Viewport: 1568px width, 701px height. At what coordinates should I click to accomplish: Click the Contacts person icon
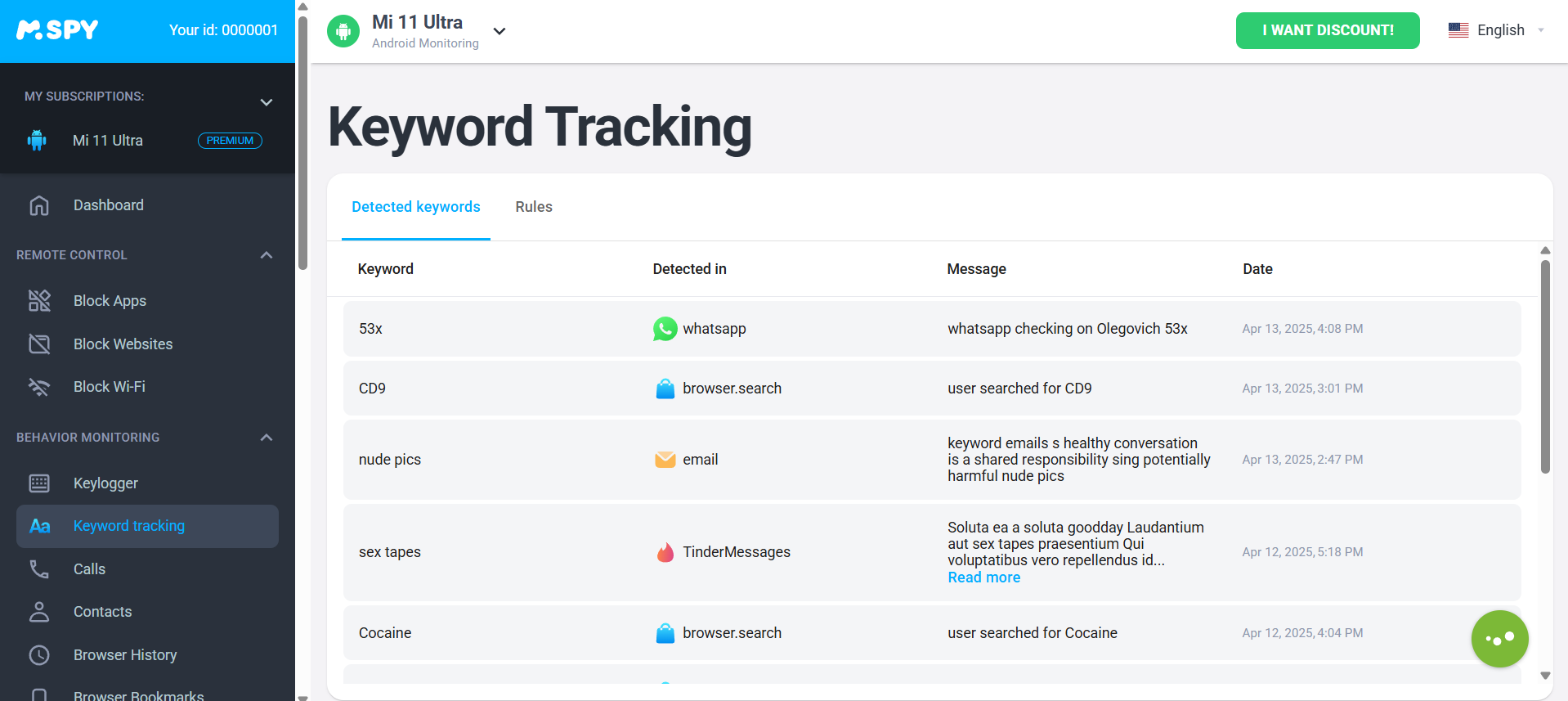(39, 612)
